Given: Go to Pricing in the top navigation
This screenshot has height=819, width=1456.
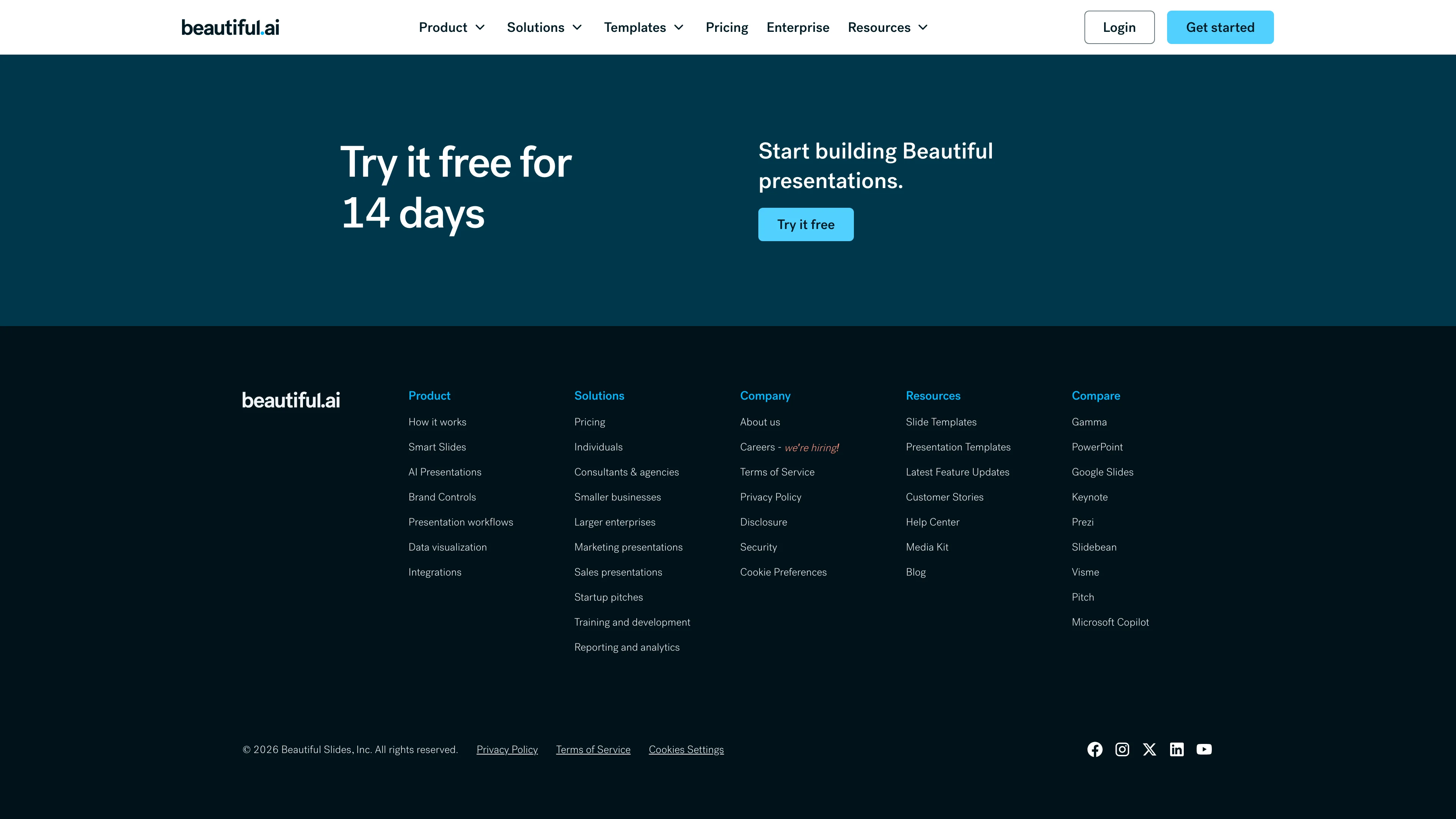Looking at the screenshot, I should 727,27.
